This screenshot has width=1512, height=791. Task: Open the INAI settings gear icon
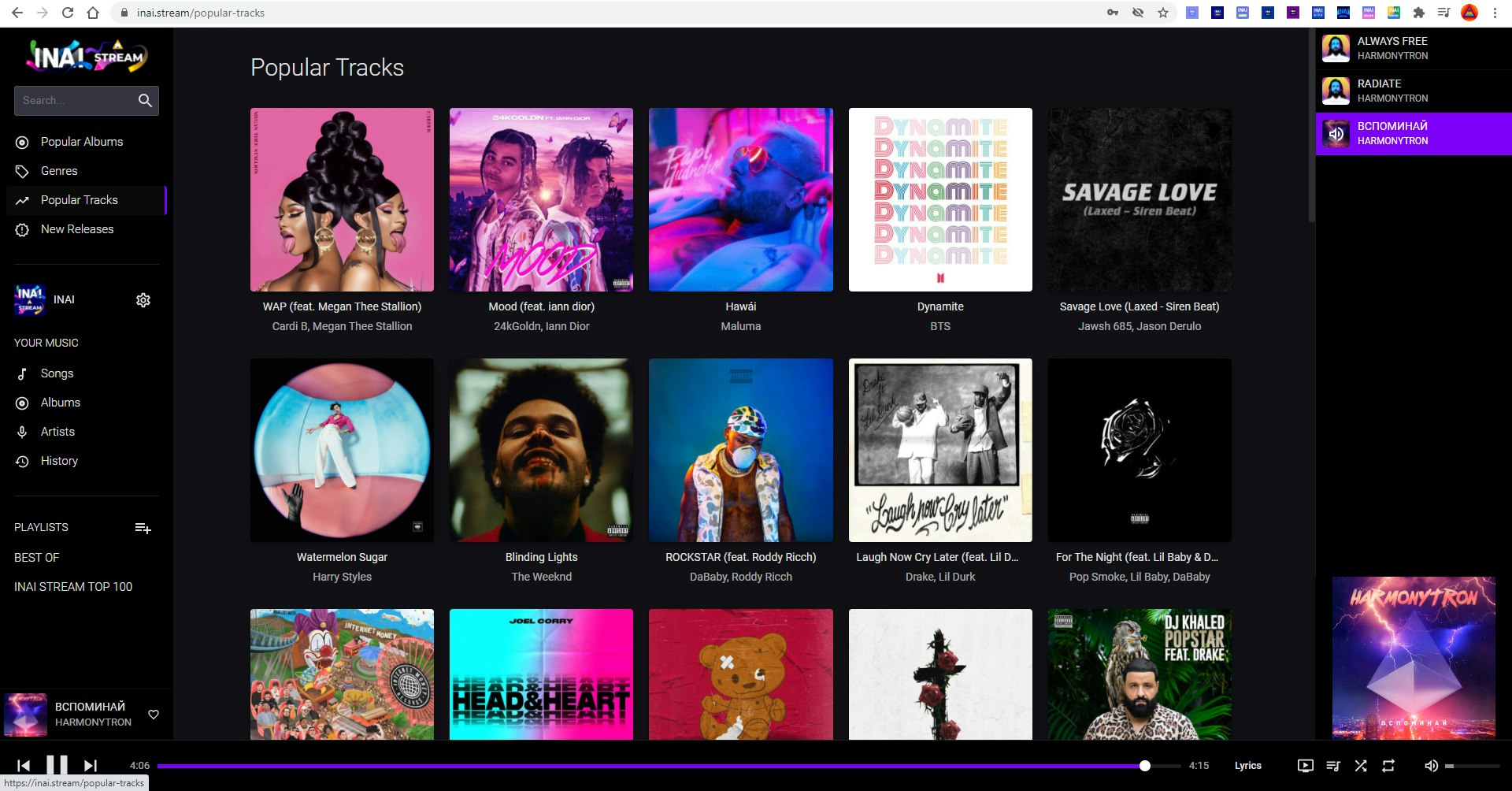[x=143, y=300]
